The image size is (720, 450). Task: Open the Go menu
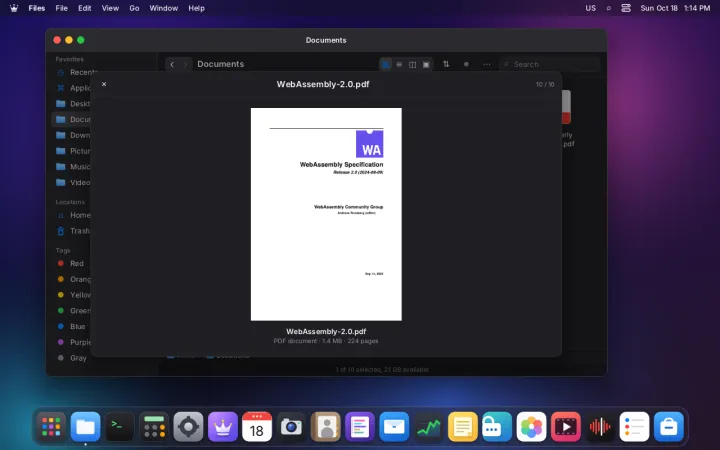click(x=134, y=8)
